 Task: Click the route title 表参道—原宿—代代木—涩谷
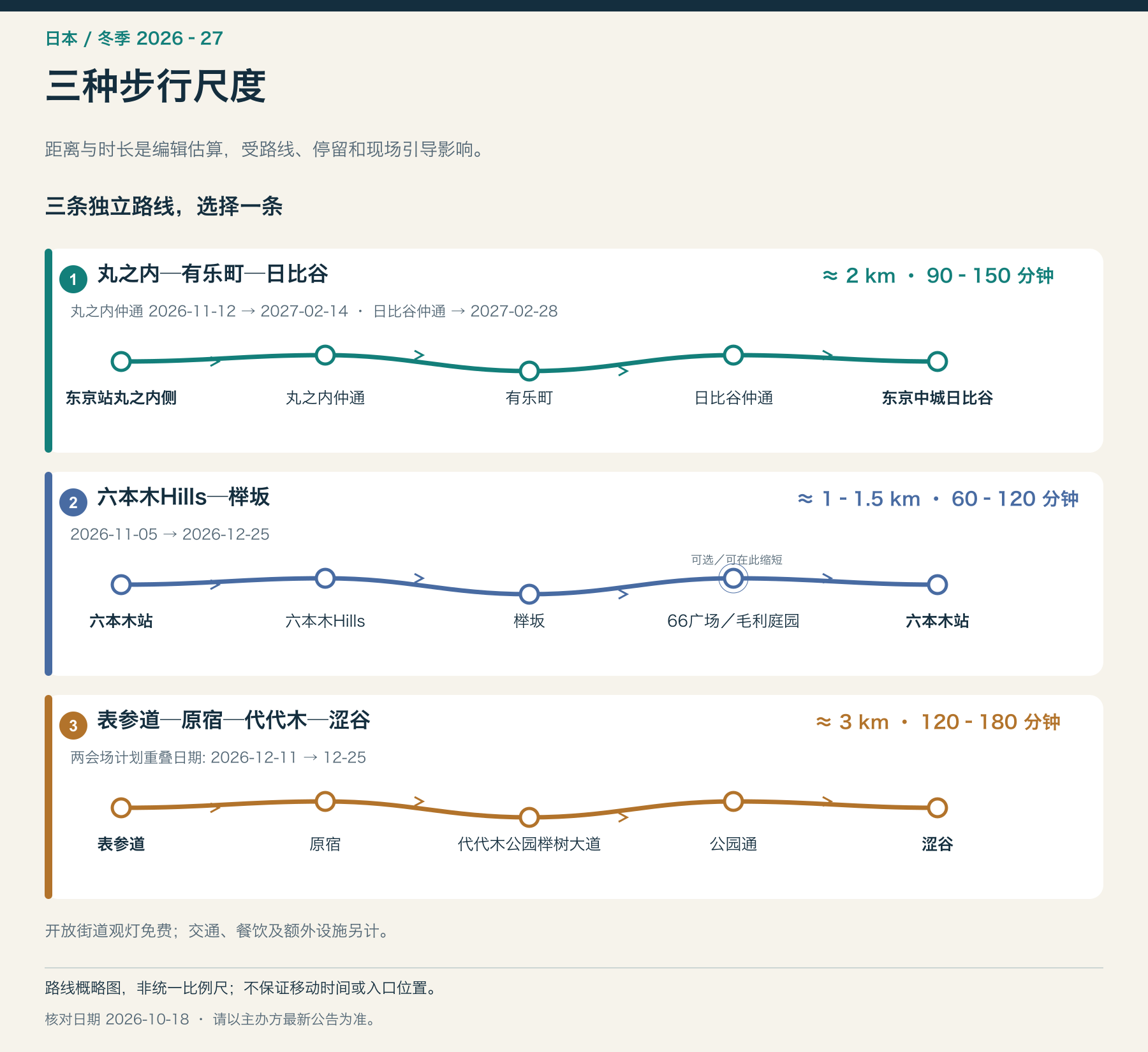[233, 720]
